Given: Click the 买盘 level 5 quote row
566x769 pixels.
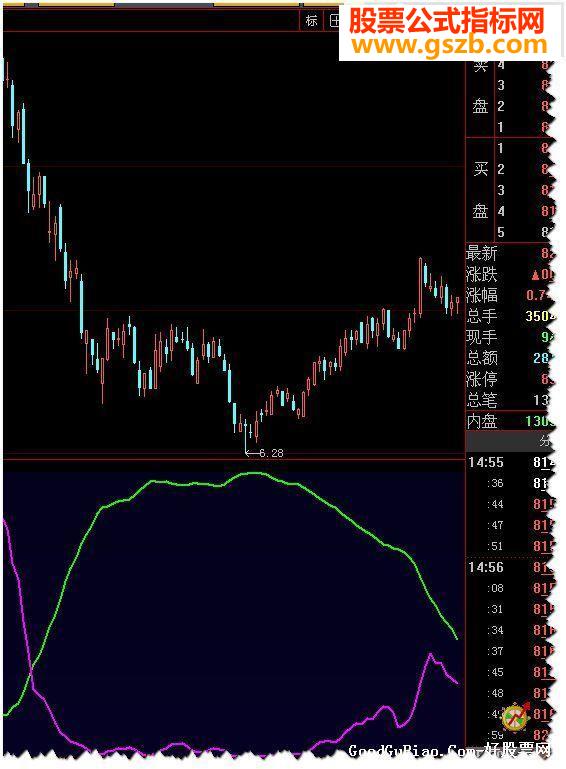Looking at the screenshot, I should [x=525, y=232].
